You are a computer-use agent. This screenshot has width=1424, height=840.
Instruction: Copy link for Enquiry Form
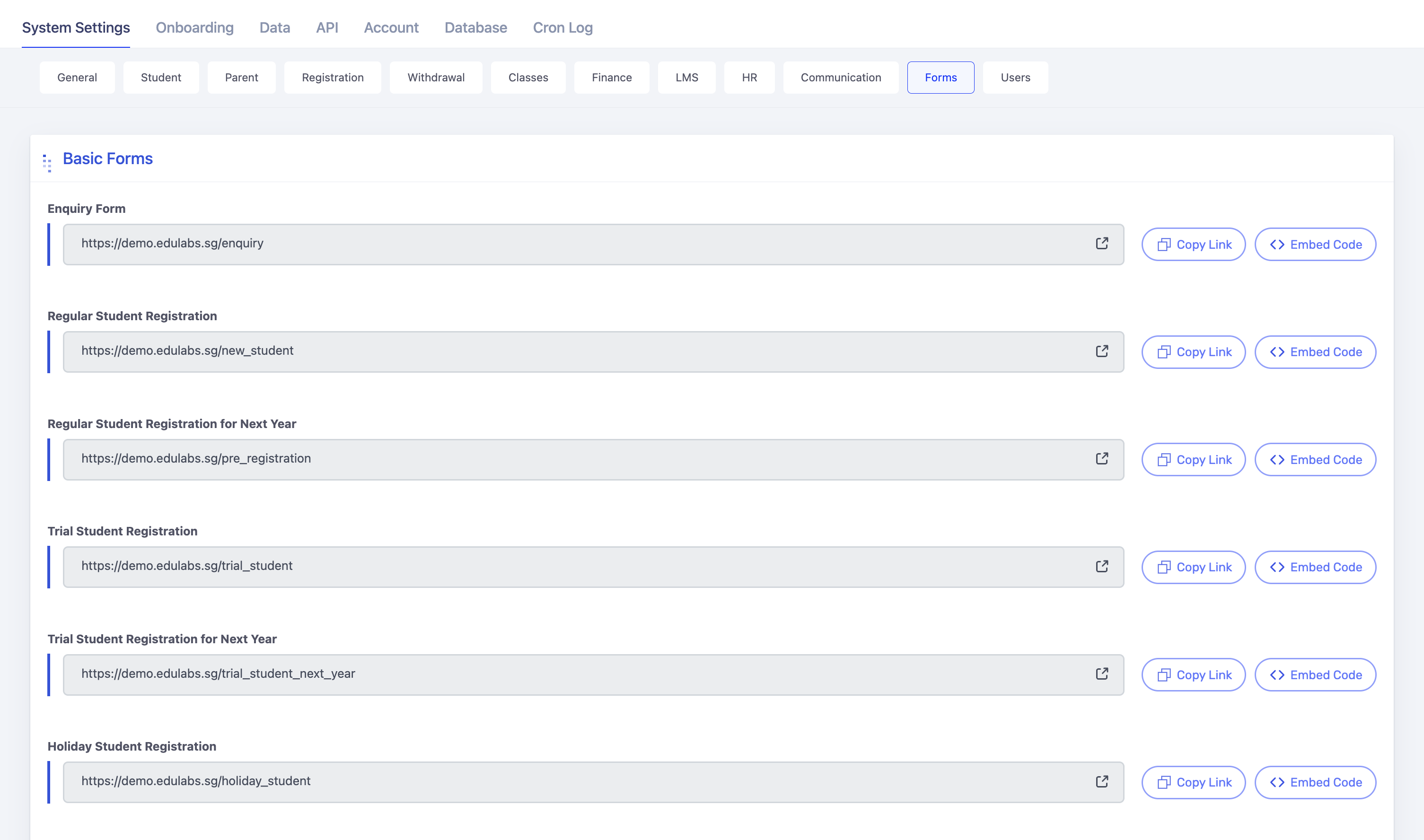click(1193, 245)
